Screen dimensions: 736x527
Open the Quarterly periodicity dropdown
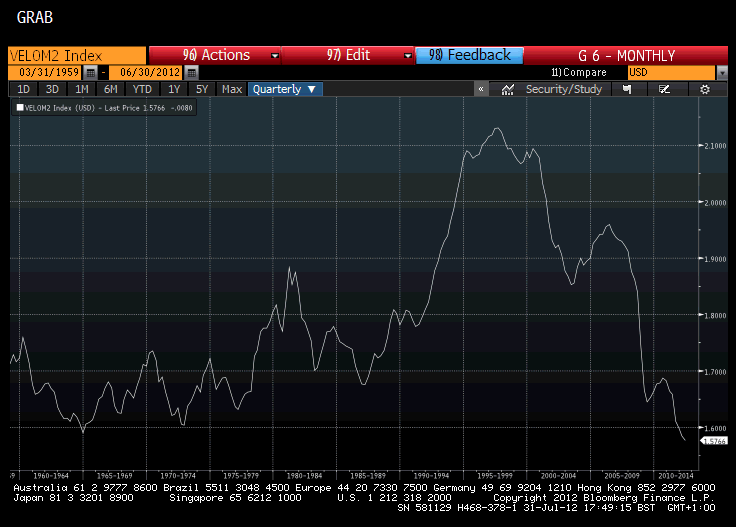click(285, 89)
